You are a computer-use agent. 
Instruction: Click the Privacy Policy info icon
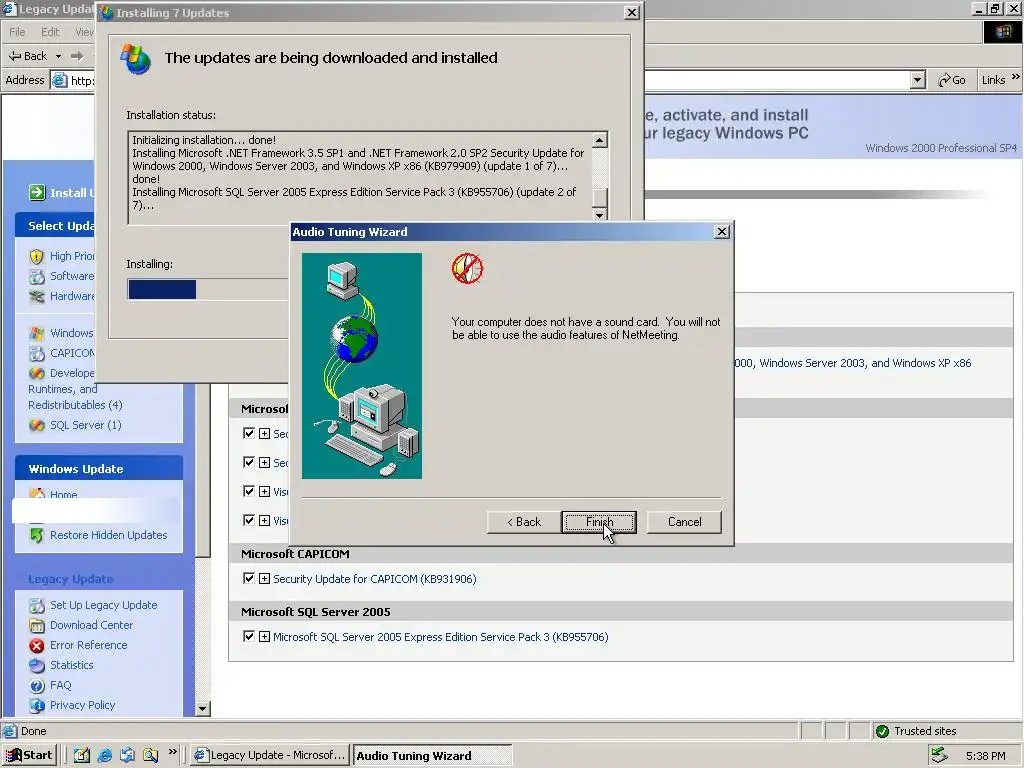(37, 705)
